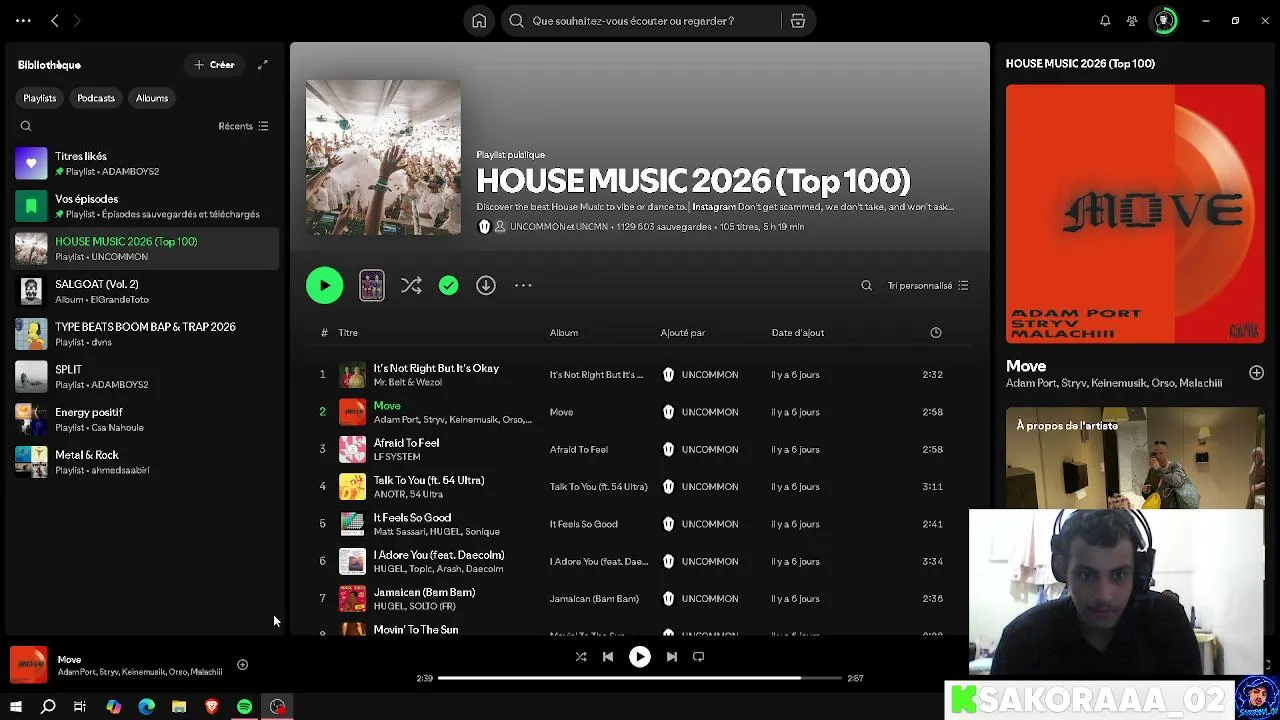Open the Energy positif playlist
Viewport: 1280px width, 720px height.
click(x=145, y=419)
